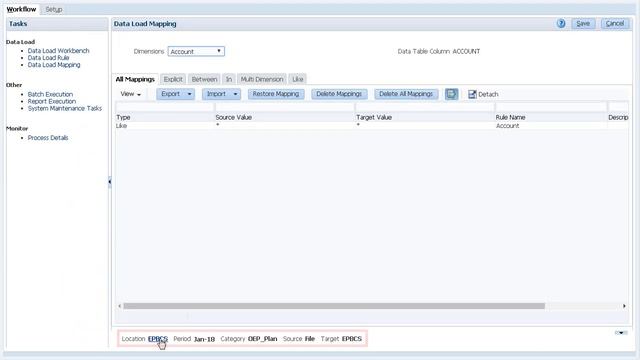Open the help icon near Save
This screenshot has width=640, height=360.
561,24
